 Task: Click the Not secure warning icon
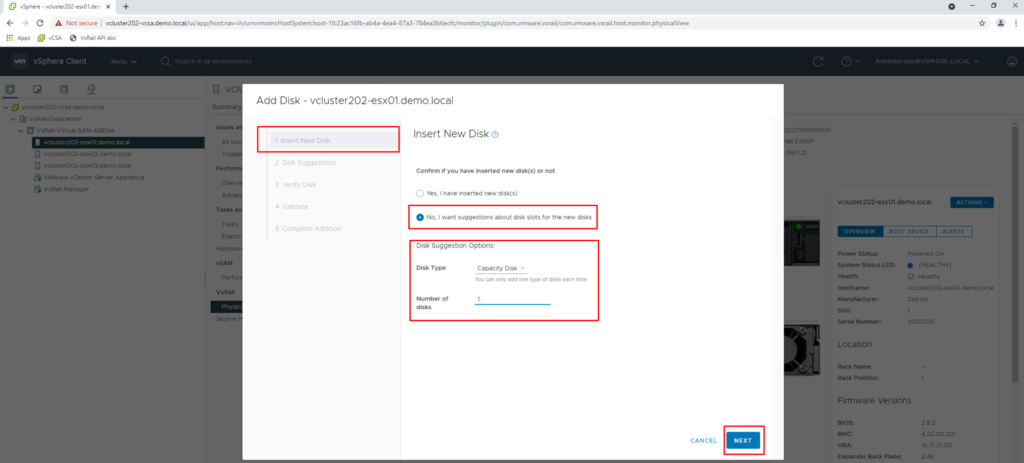59,22
